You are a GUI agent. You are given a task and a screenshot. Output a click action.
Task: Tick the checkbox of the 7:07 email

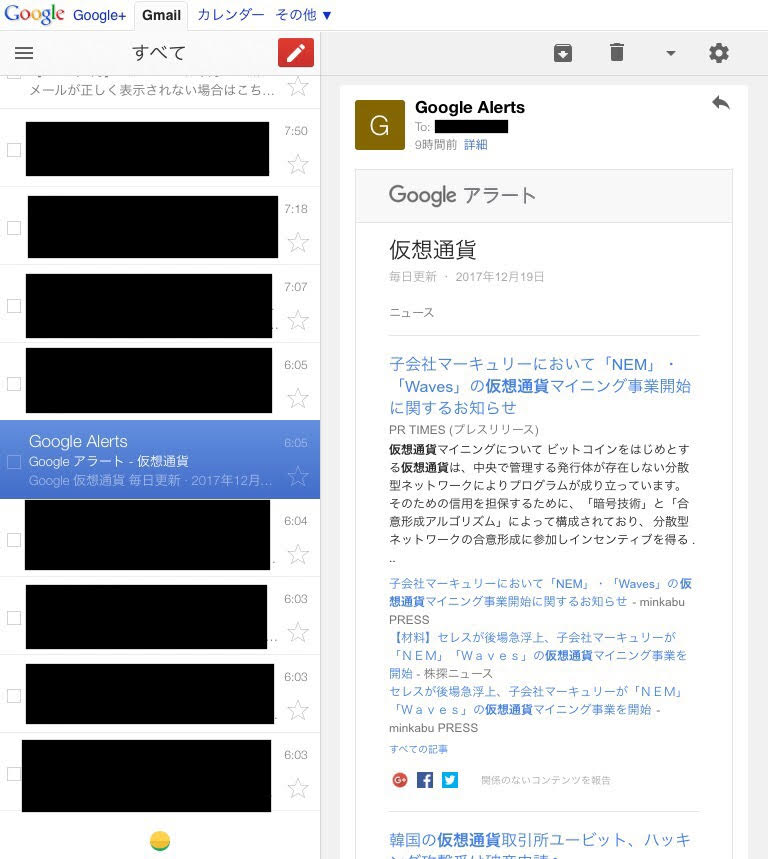click(x=14, y=306)
